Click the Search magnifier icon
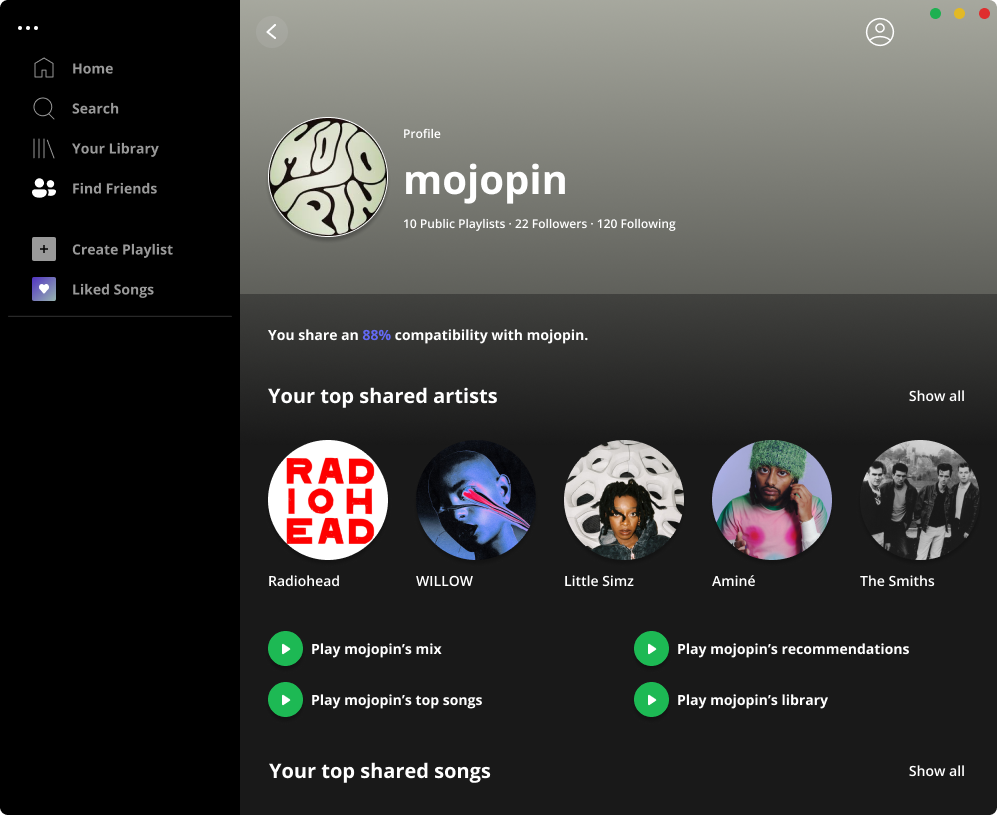Image resolution: width=997 pixels, height=815 pixels. 44,108
